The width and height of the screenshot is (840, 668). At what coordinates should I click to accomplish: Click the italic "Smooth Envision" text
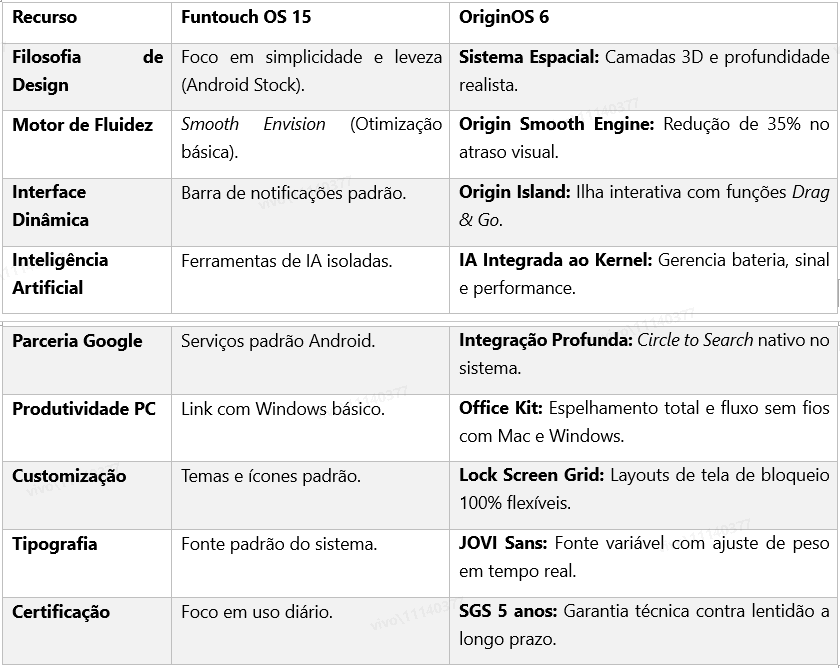tap(253, 124)
